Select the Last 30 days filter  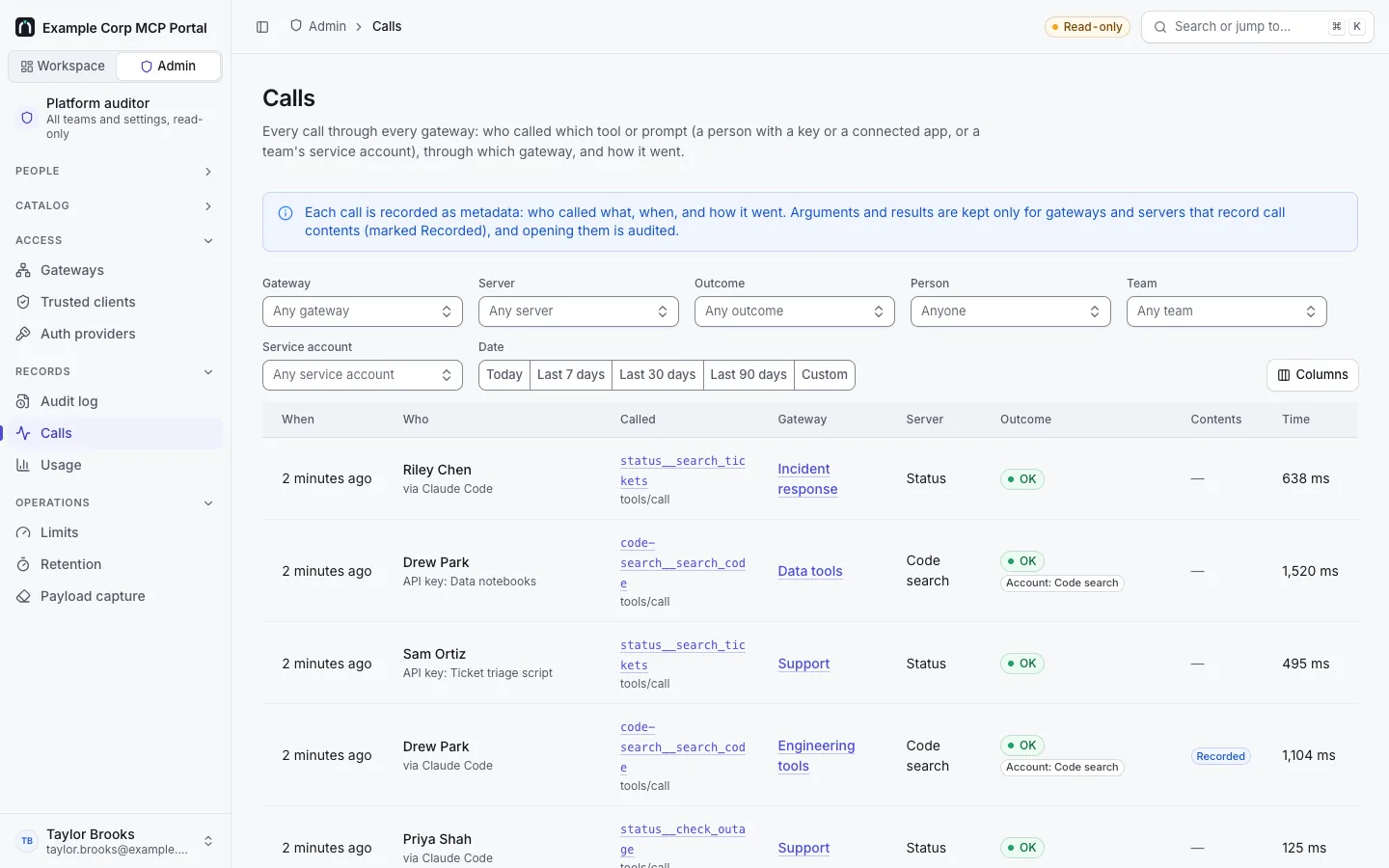[x=657, y=374]
